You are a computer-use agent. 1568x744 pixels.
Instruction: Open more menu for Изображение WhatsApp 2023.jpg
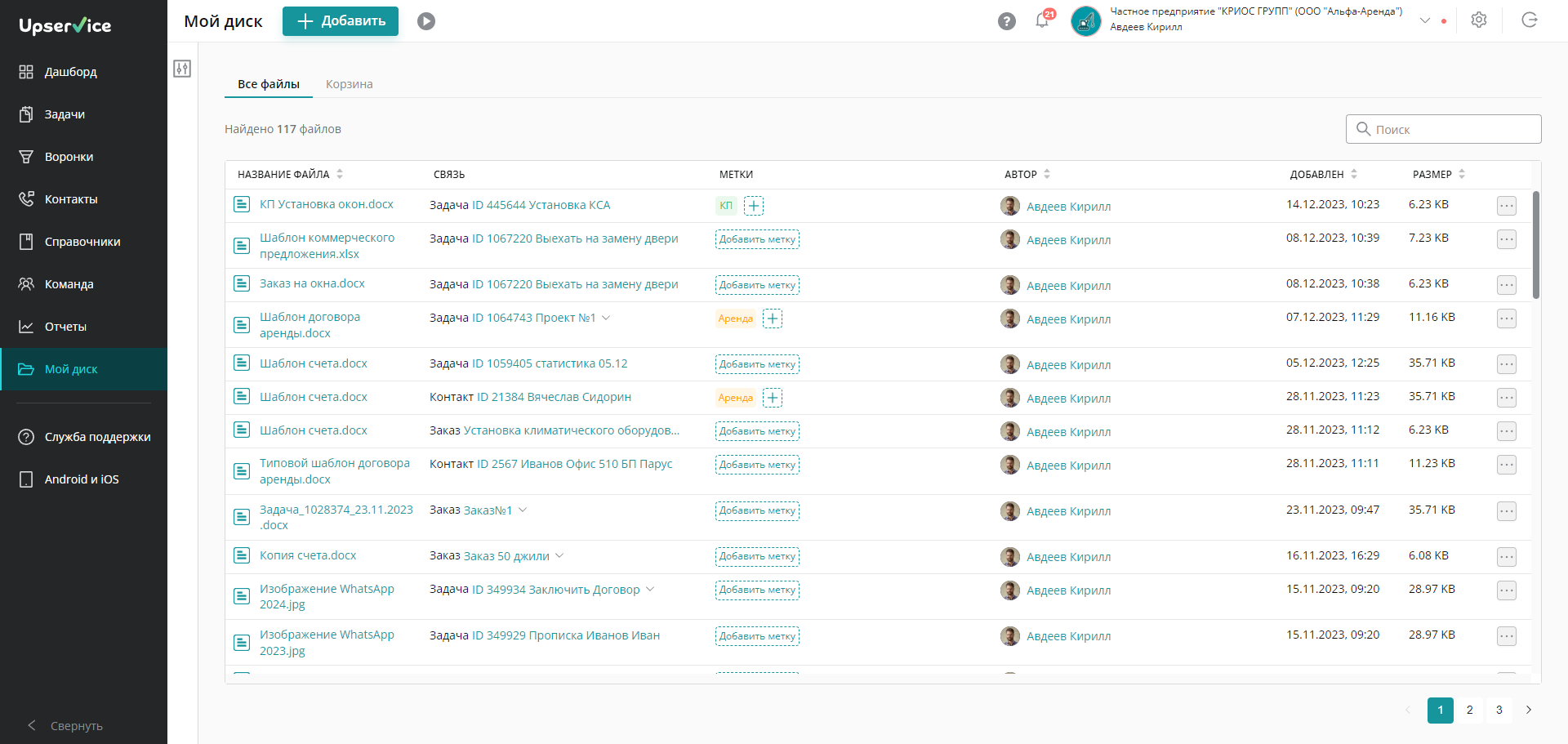[x=1507, y=636]
